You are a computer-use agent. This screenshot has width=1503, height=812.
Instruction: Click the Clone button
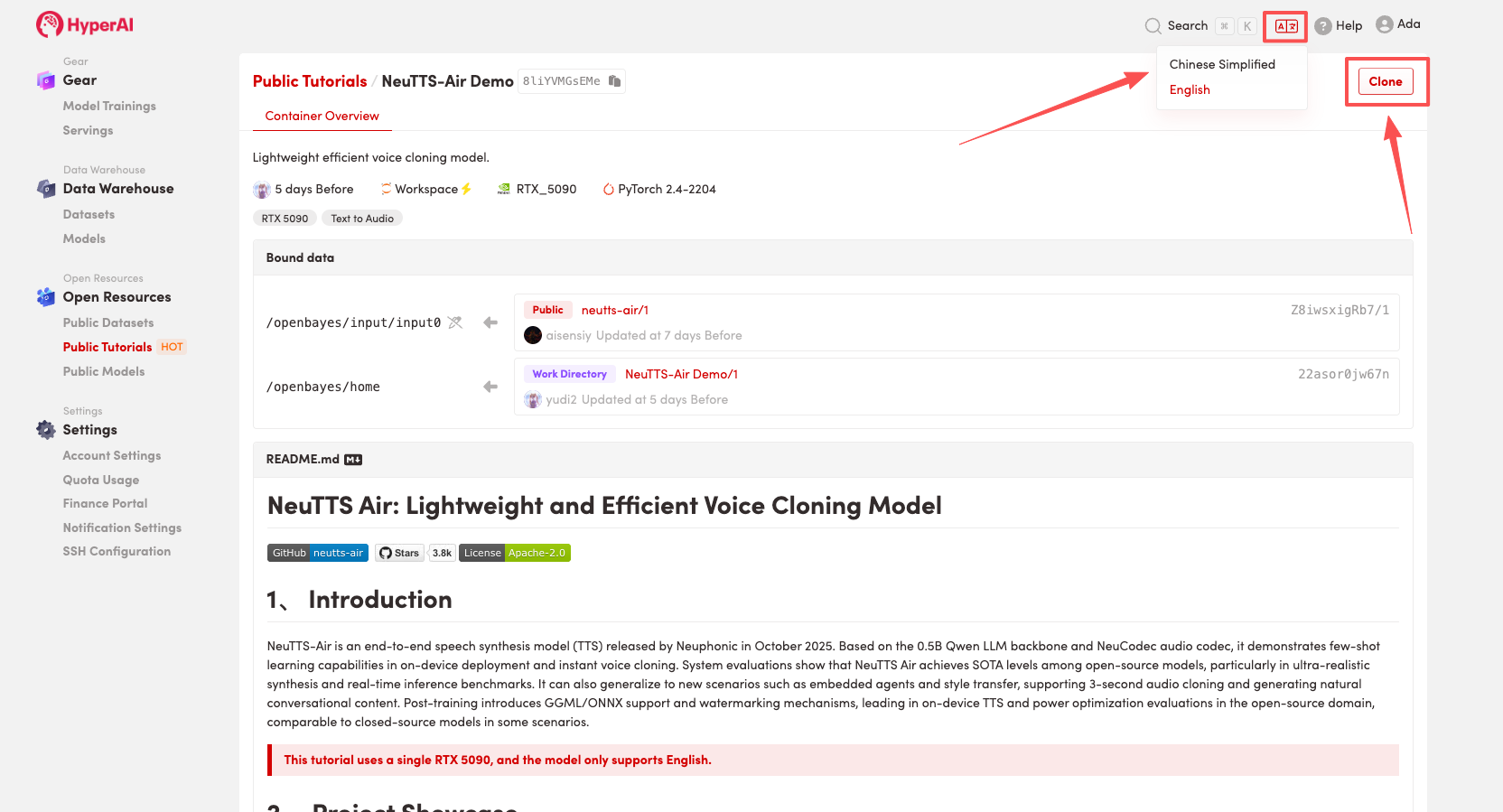[1386, 81]
